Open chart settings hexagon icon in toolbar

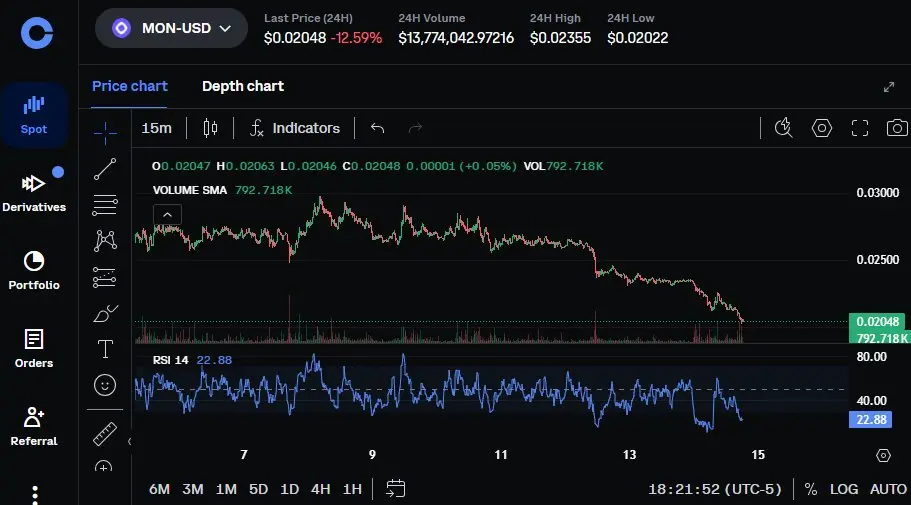[822, 128]
